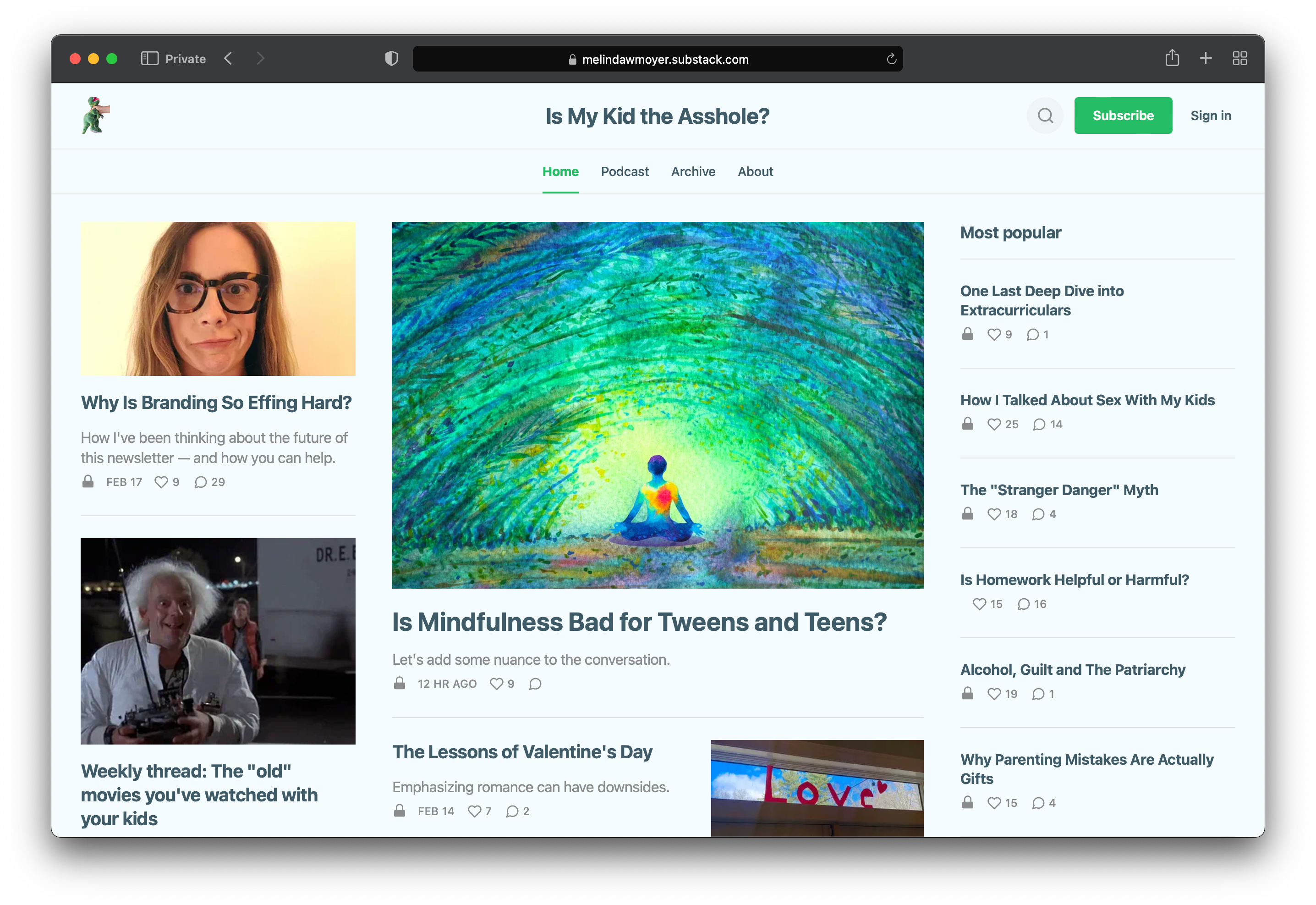The height and width of the screenshot is (905, 1316).
Task: Like The Lessons of Valentine's Day post
Action: 479,811
